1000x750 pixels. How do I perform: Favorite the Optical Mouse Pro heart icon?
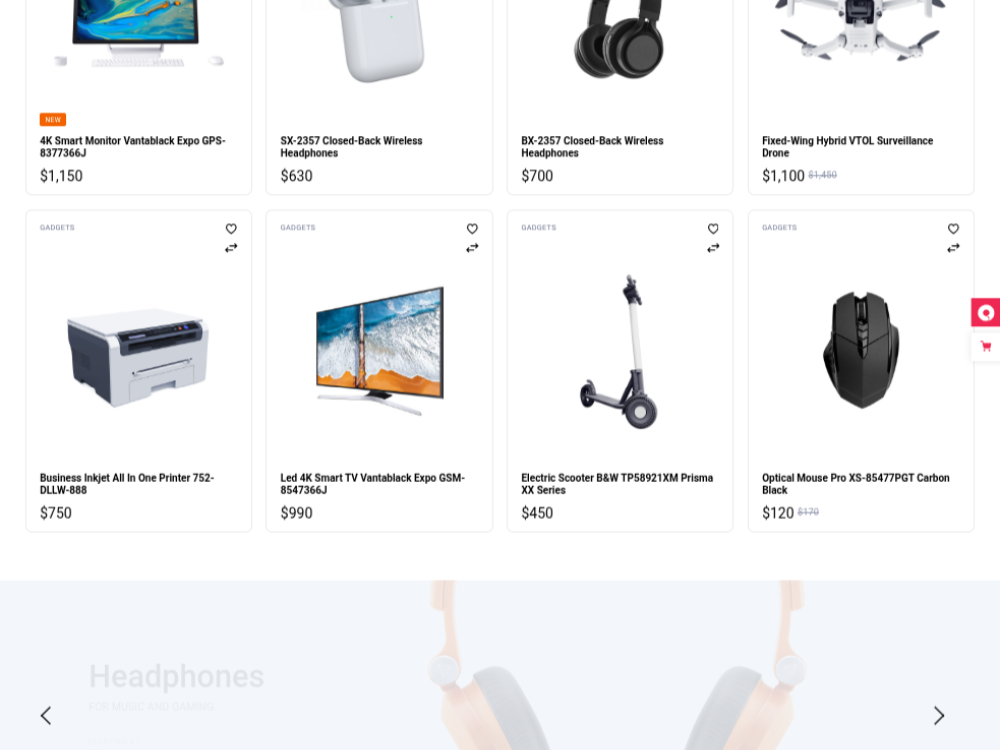click(x=953, y=228)
